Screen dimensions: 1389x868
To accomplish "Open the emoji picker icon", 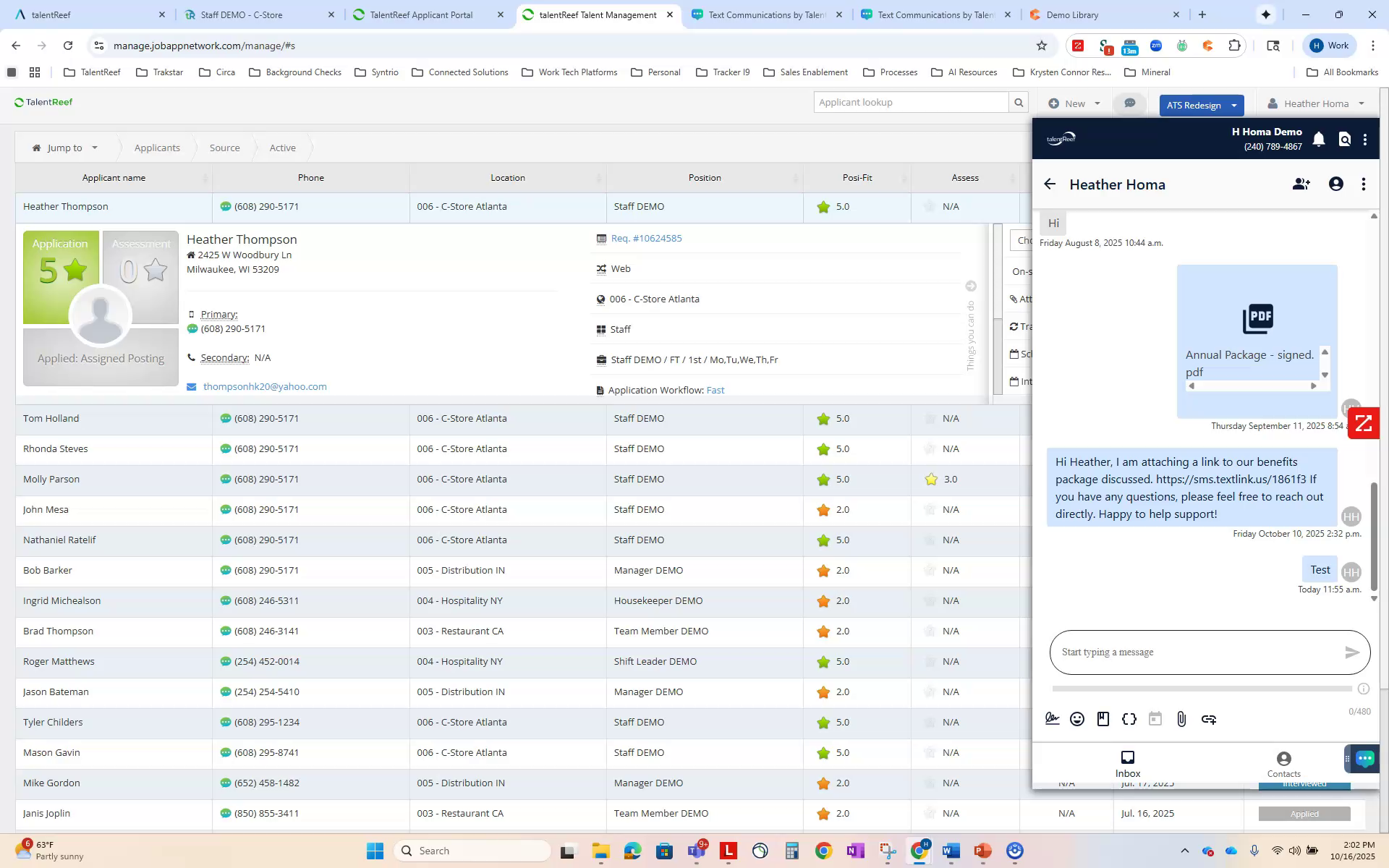I will coord(1077,719).
